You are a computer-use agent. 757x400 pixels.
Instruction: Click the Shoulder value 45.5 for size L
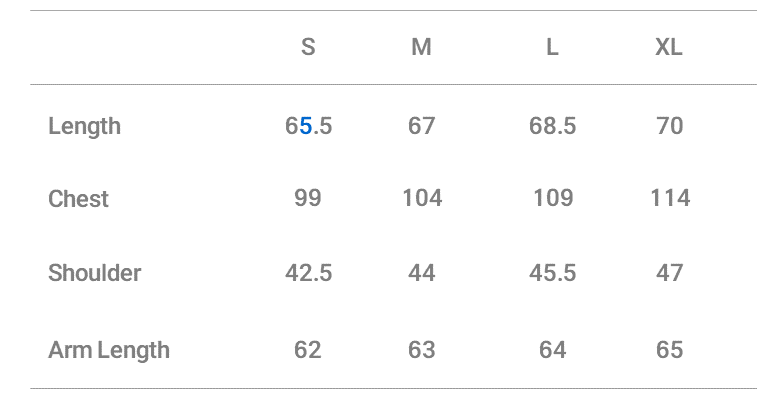[x=552, y=273]
